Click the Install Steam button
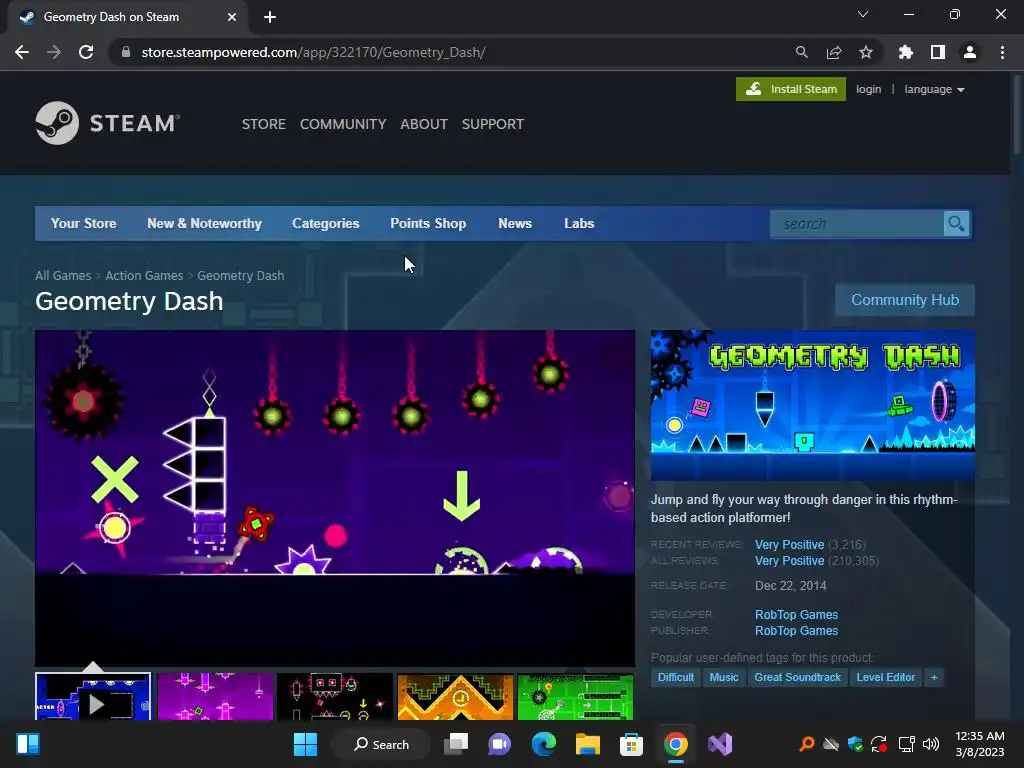Image resolution: width=1024 pixels, height=768 pixels. (x=791, y=89)
